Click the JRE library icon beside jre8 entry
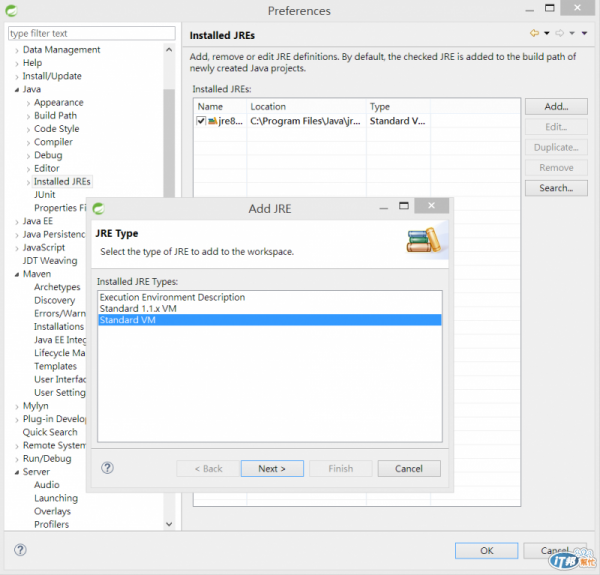The height and width of the screenshot is (575, 600). [x=212, y=121]
